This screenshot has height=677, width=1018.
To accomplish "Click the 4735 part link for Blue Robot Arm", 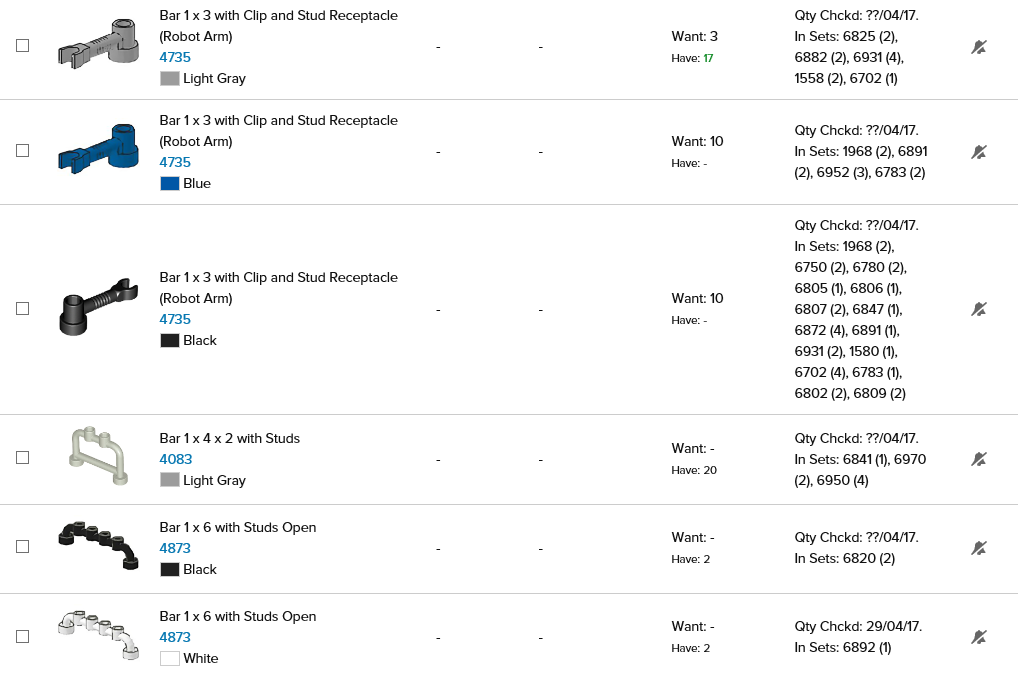I will 175,162.
